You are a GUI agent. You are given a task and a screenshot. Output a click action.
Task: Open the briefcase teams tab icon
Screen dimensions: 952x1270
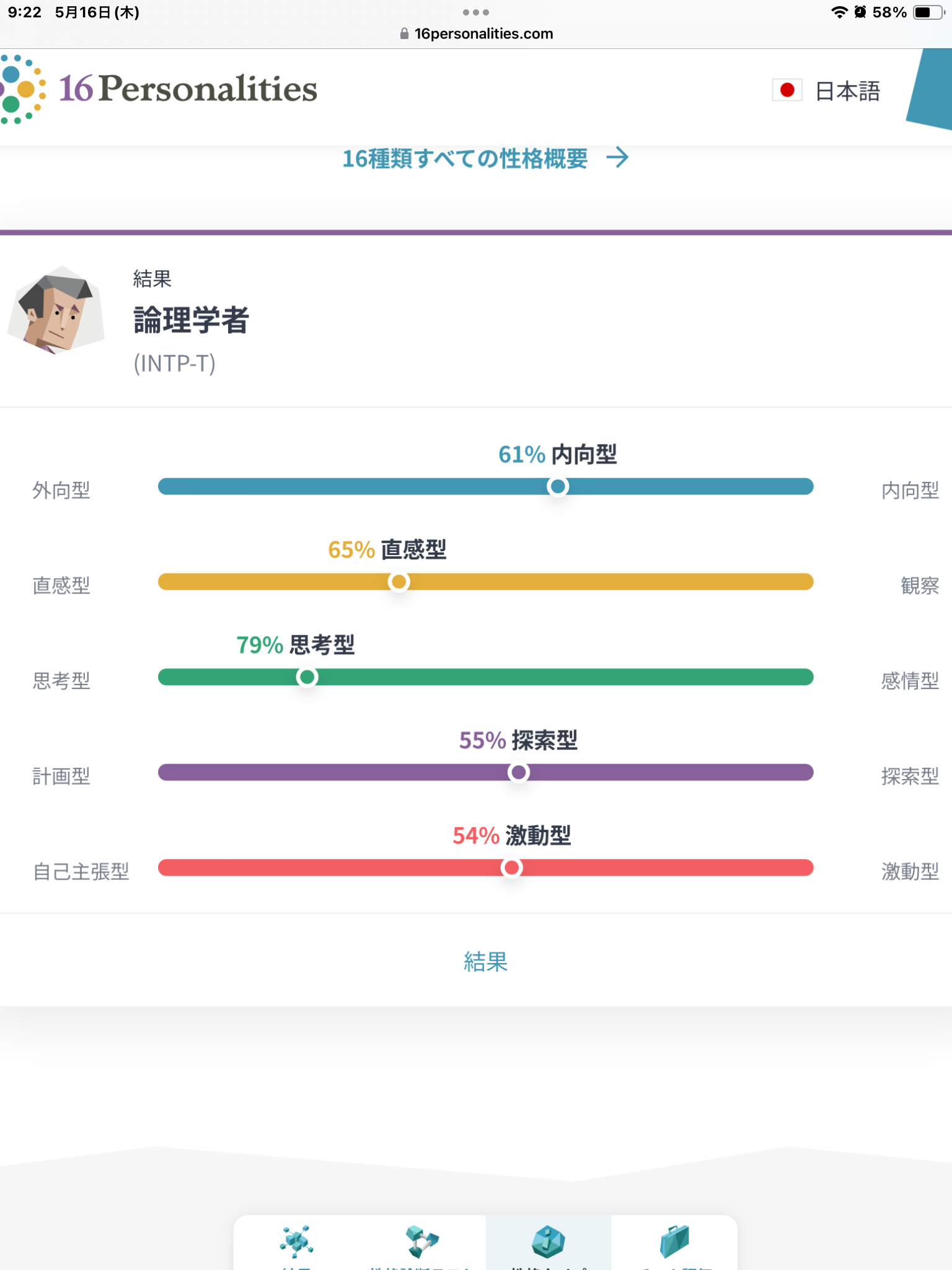click(x=674, y=1242)
